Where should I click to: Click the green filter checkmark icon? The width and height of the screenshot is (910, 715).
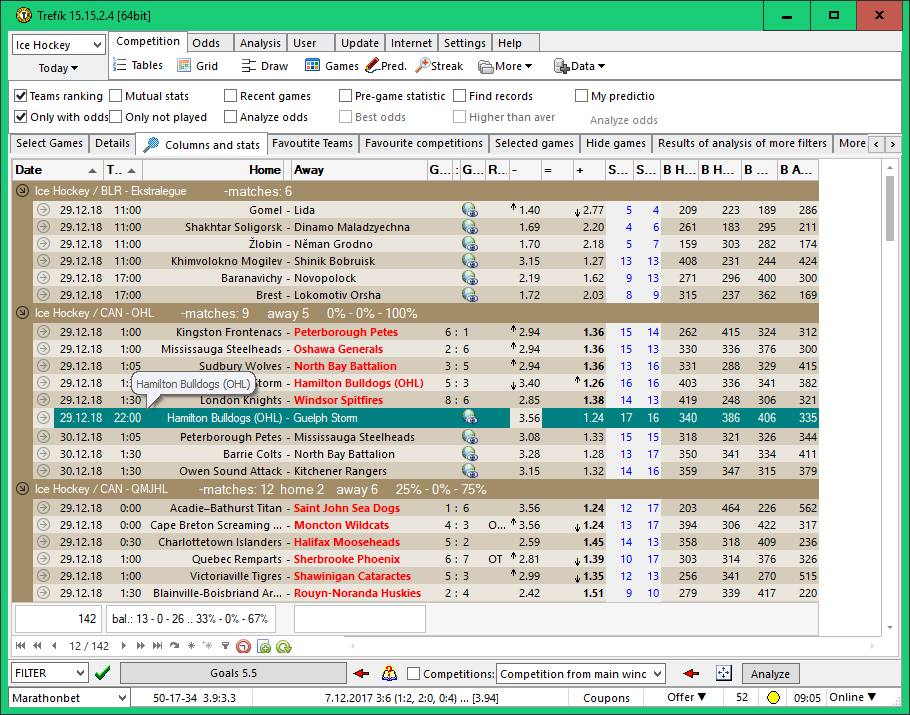[x=102, y=673]
